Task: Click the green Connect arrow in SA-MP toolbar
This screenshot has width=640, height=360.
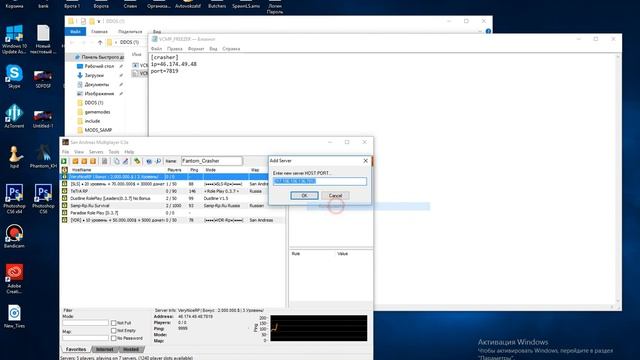Action: click(64, 161)
